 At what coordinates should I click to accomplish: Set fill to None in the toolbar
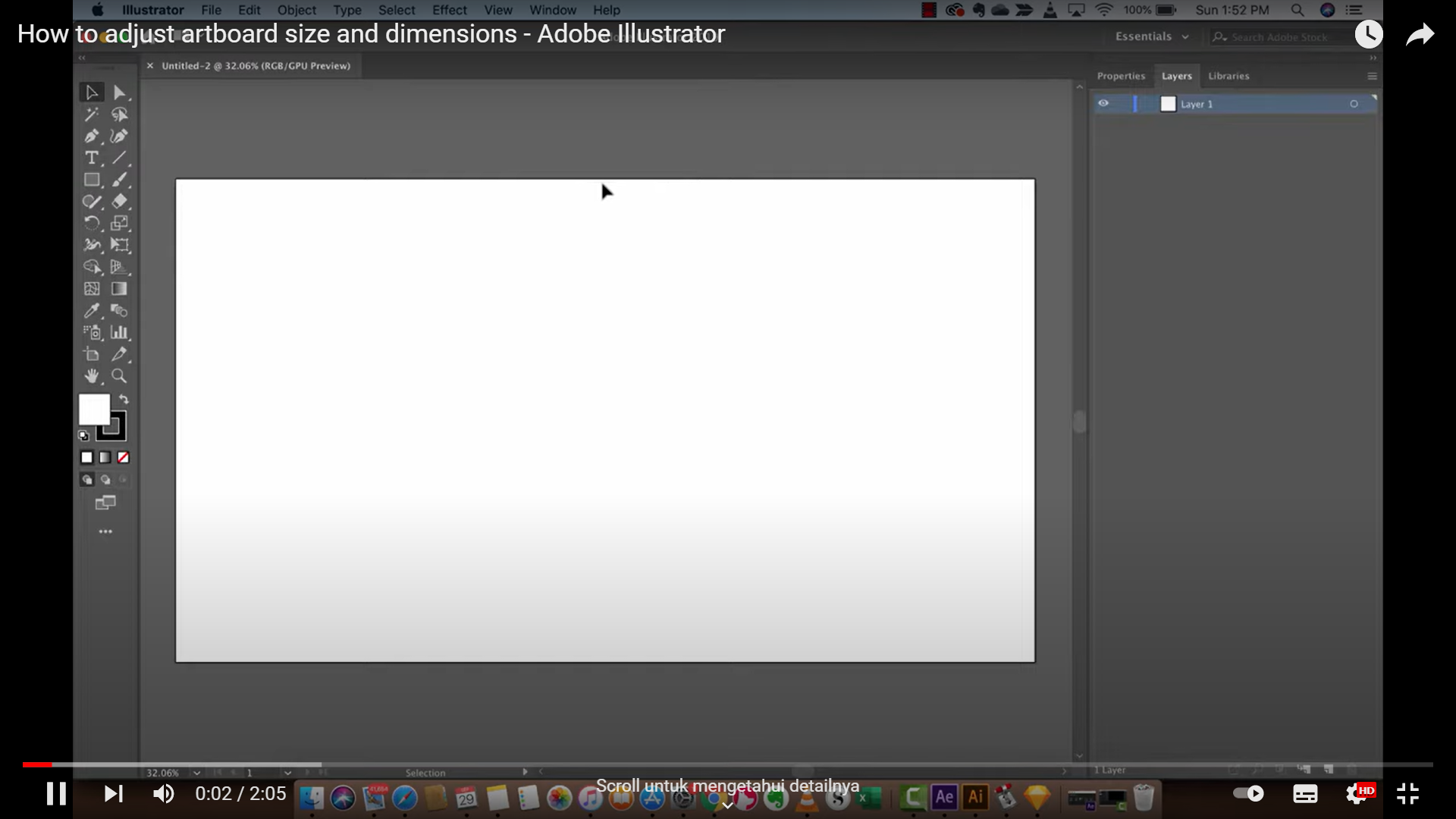point(123,457)
